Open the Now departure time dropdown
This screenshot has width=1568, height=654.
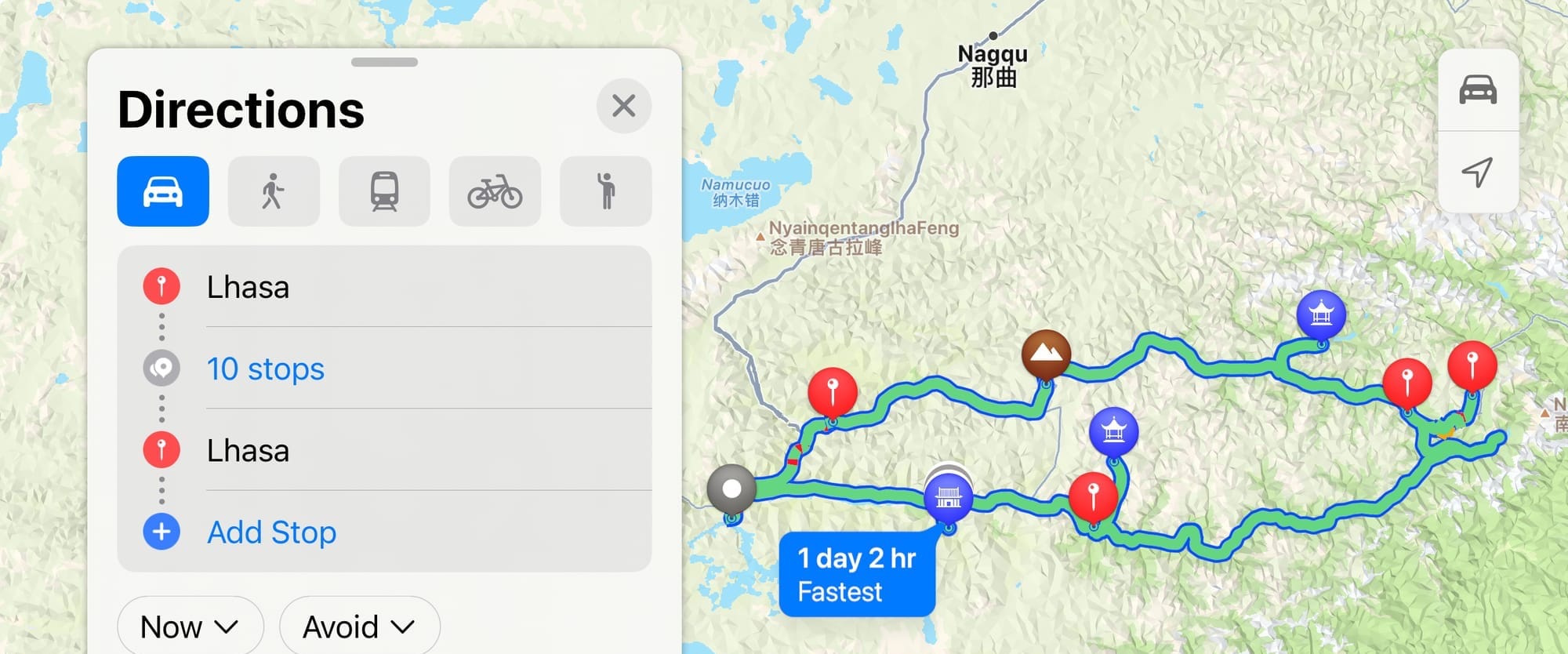tap(190, 627)
